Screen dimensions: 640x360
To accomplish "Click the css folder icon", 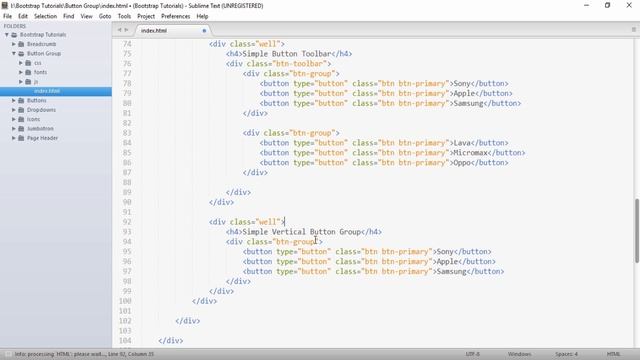I will point(28,63).
